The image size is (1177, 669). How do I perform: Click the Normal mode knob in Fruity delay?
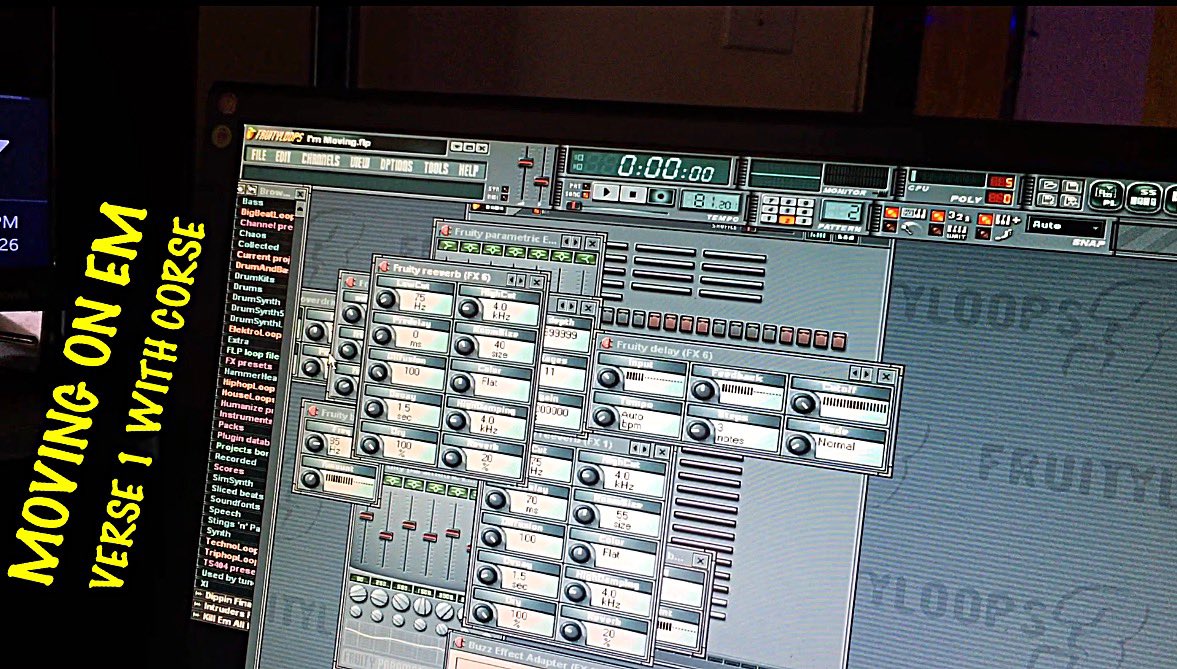799,444
